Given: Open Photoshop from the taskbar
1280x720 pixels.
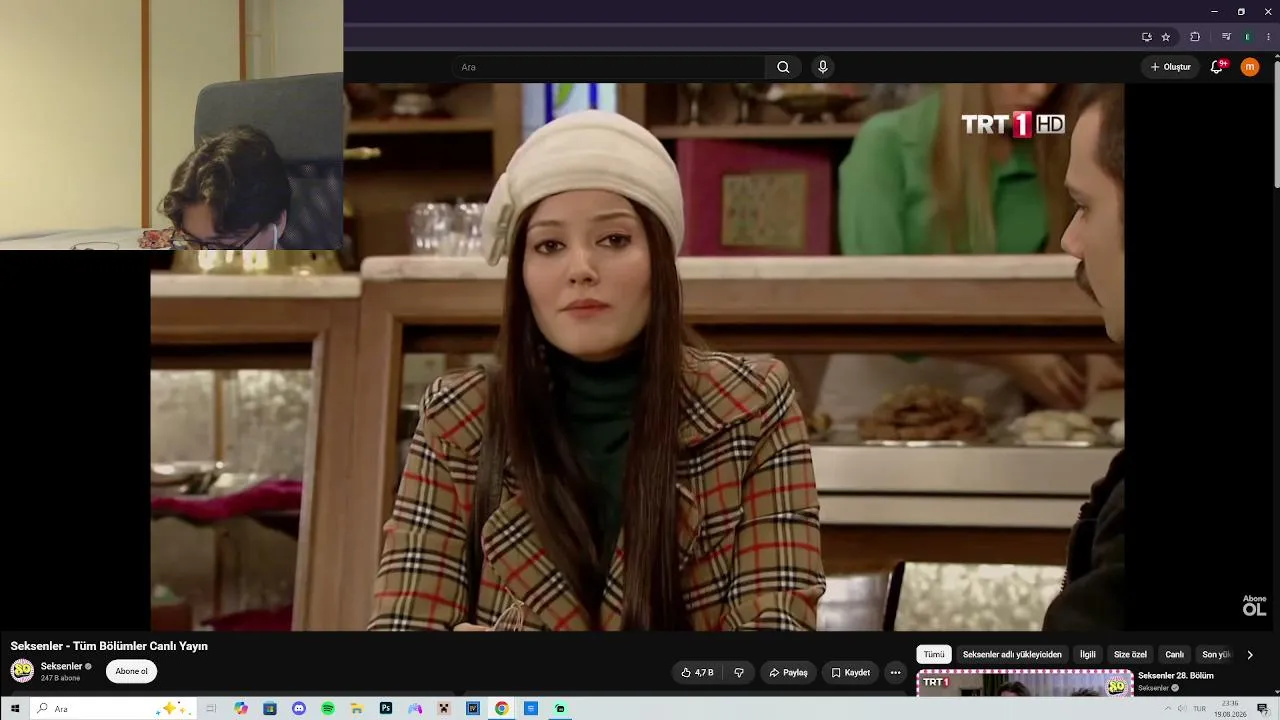Looking at the screenshot, I should click(386, 709).
